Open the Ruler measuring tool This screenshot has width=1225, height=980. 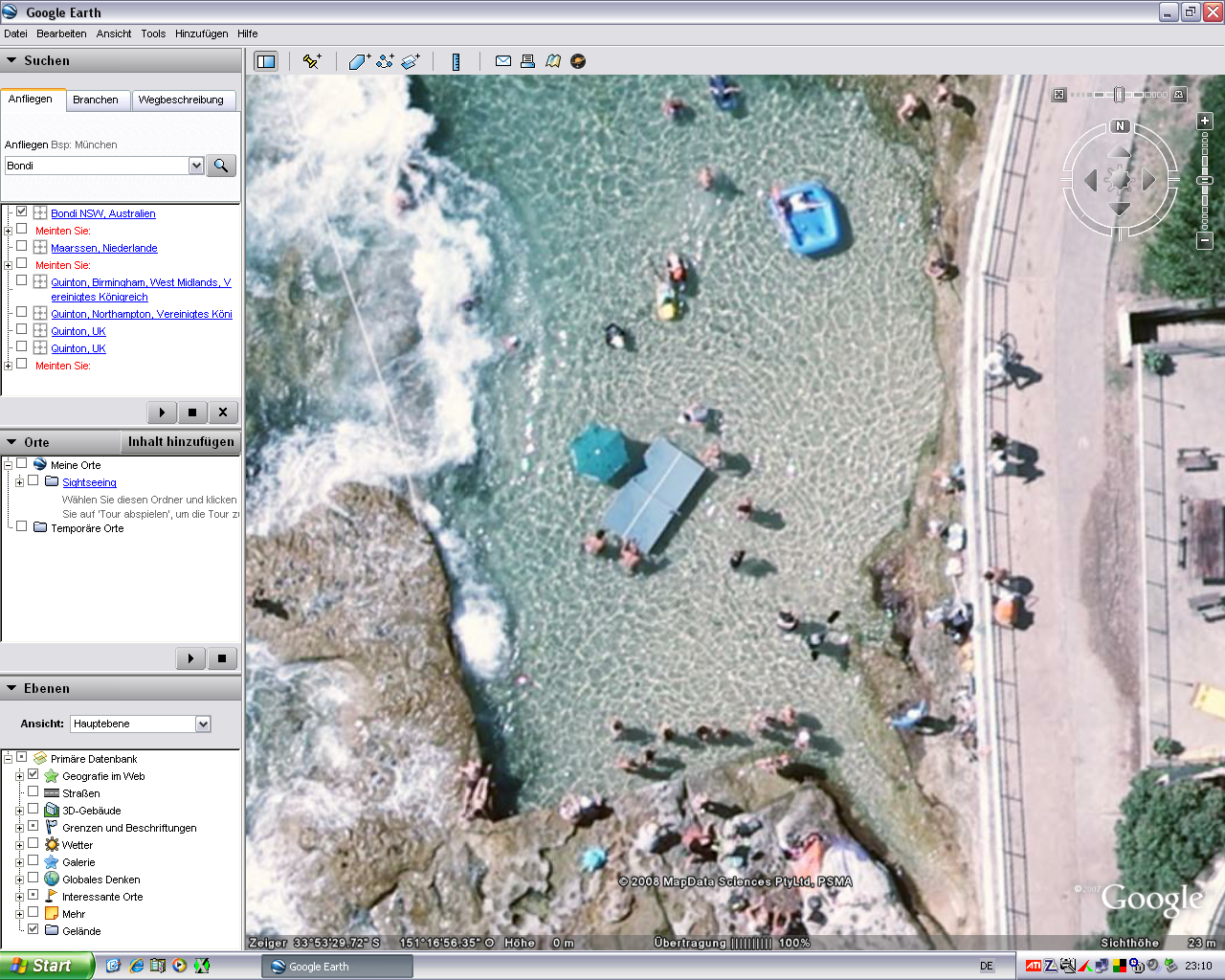point(456,61)
